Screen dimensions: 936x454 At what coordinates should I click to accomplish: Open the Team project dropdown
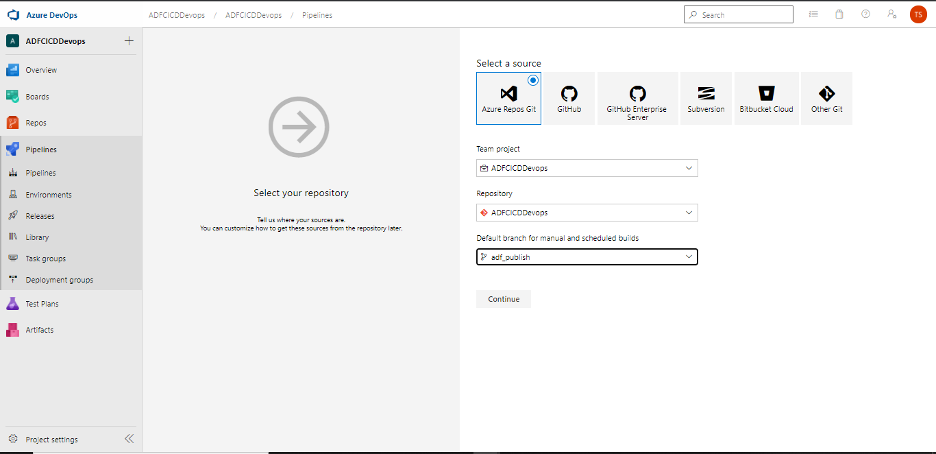click(587, 168)
